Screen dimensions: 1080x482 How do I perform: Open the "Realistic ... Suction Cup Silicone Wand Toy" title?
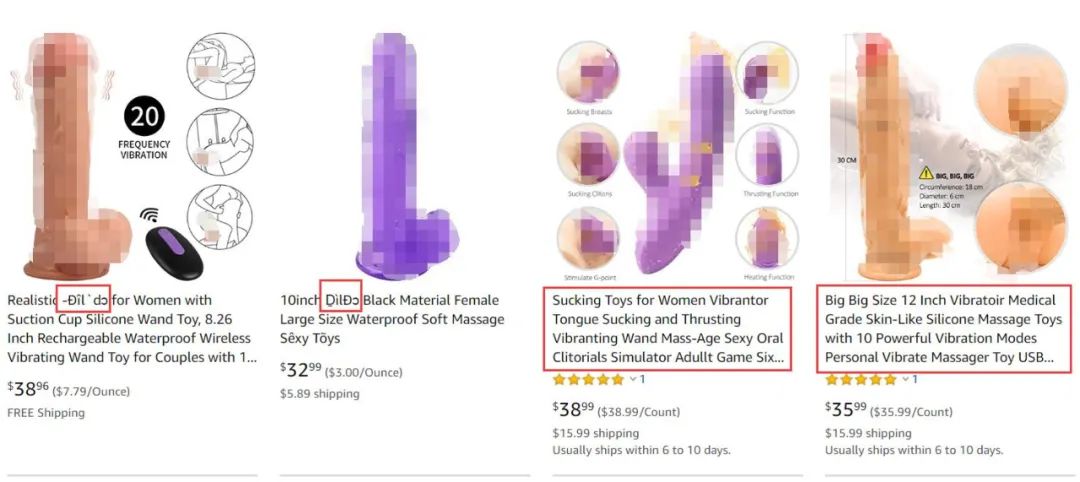pyautogui.click(x=132, y=329)
